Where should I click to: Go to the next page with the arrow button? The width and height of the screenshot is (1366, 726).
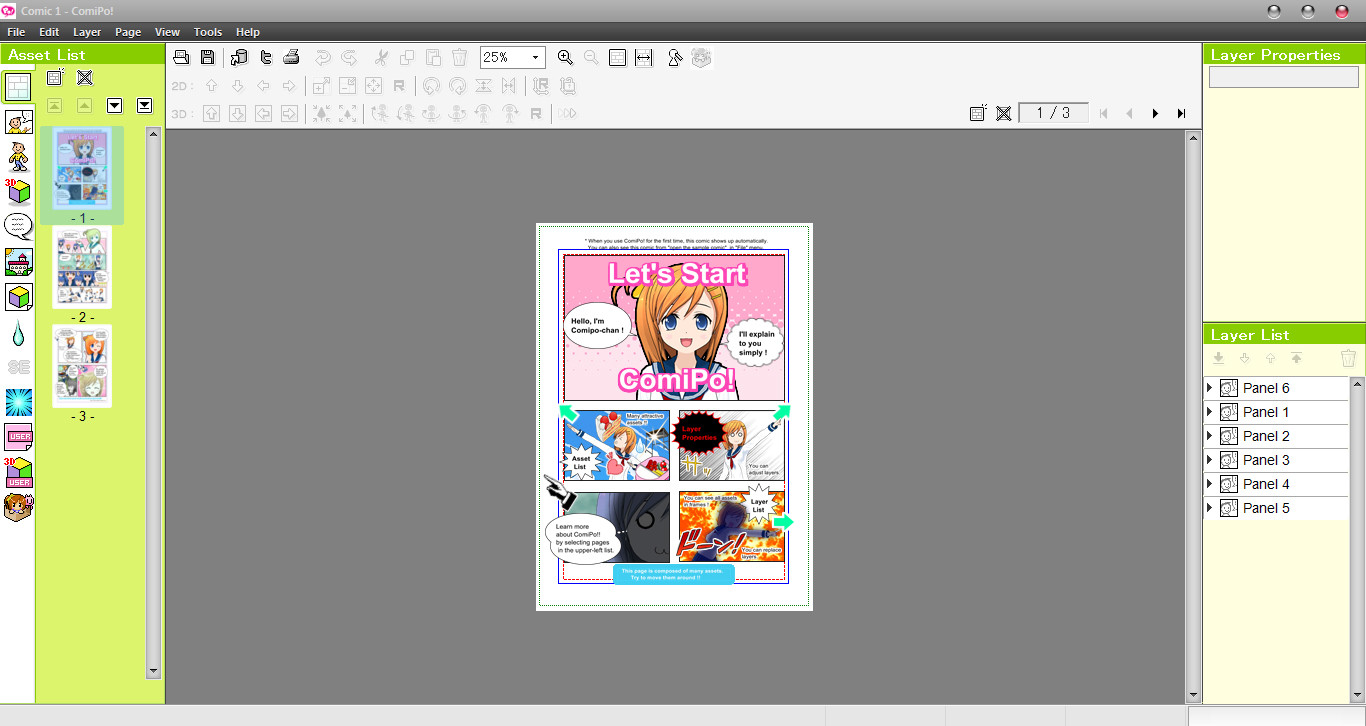1155,113
